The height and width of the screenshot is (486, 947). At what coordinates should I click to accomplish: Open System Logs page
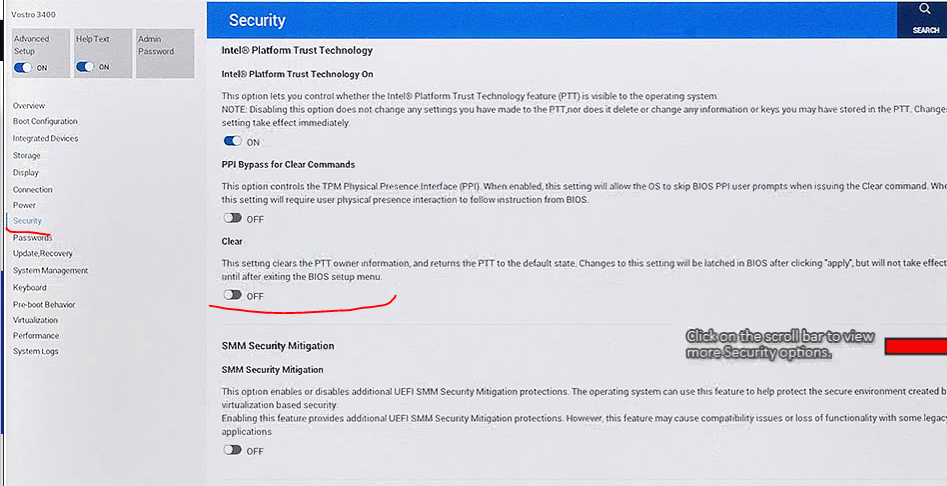(36, 351)
